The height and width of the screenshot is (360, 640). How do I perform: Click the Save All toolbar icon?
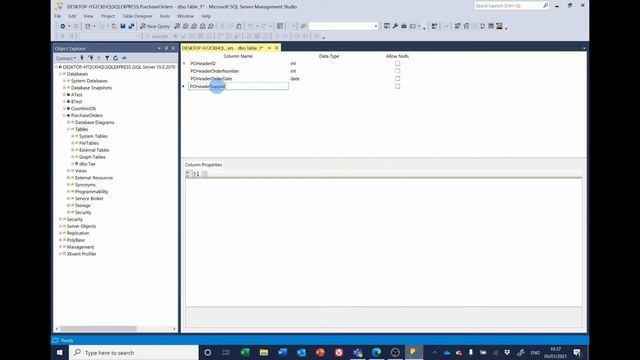(131, 26)
